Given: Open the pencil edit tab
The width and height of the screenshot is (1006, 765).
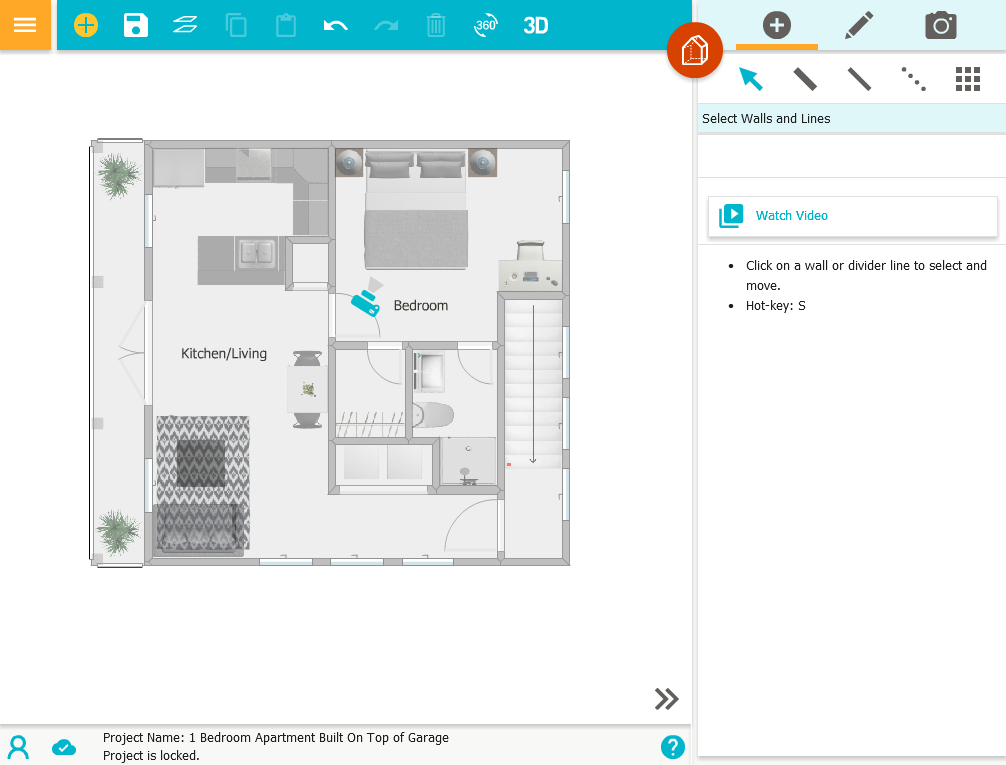Looking at the screenshot, I should (x=858, y=25).
